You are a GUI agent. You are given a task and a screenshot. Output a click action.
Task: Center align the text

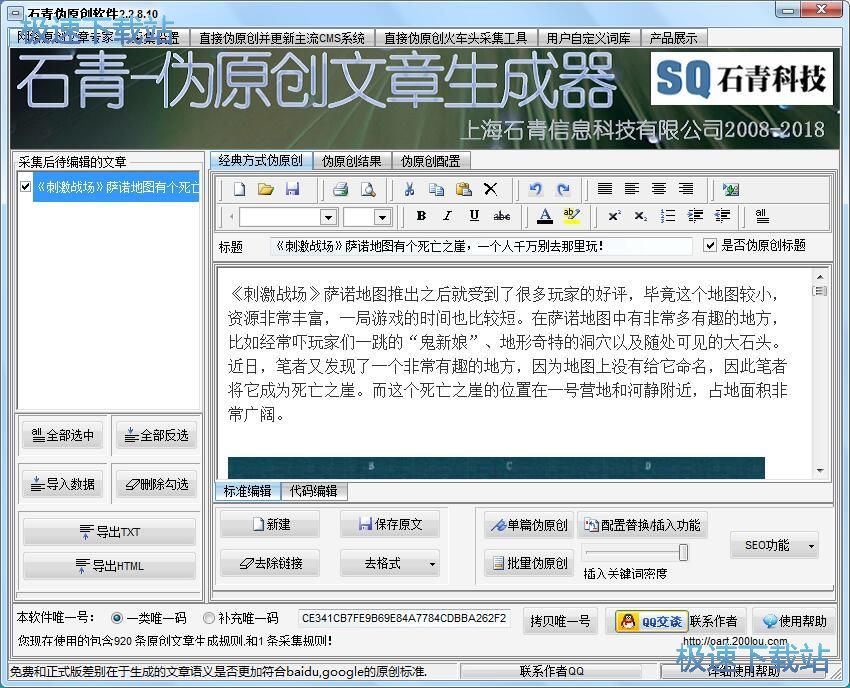pos(659,189)
